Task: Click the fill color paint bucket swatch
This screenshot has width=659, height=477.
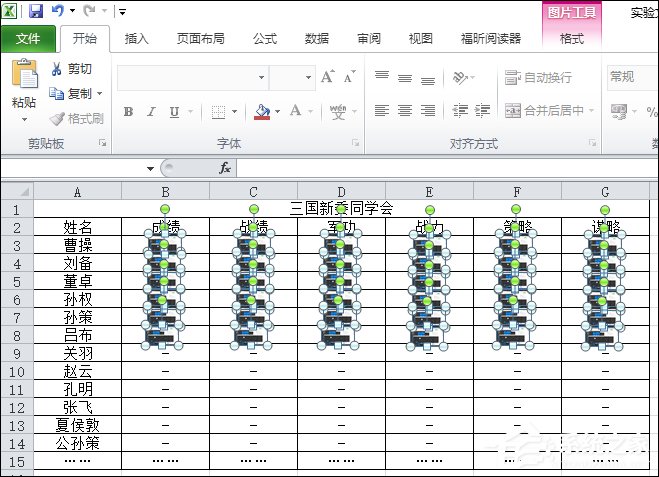Action: click(x=262, y=111)
